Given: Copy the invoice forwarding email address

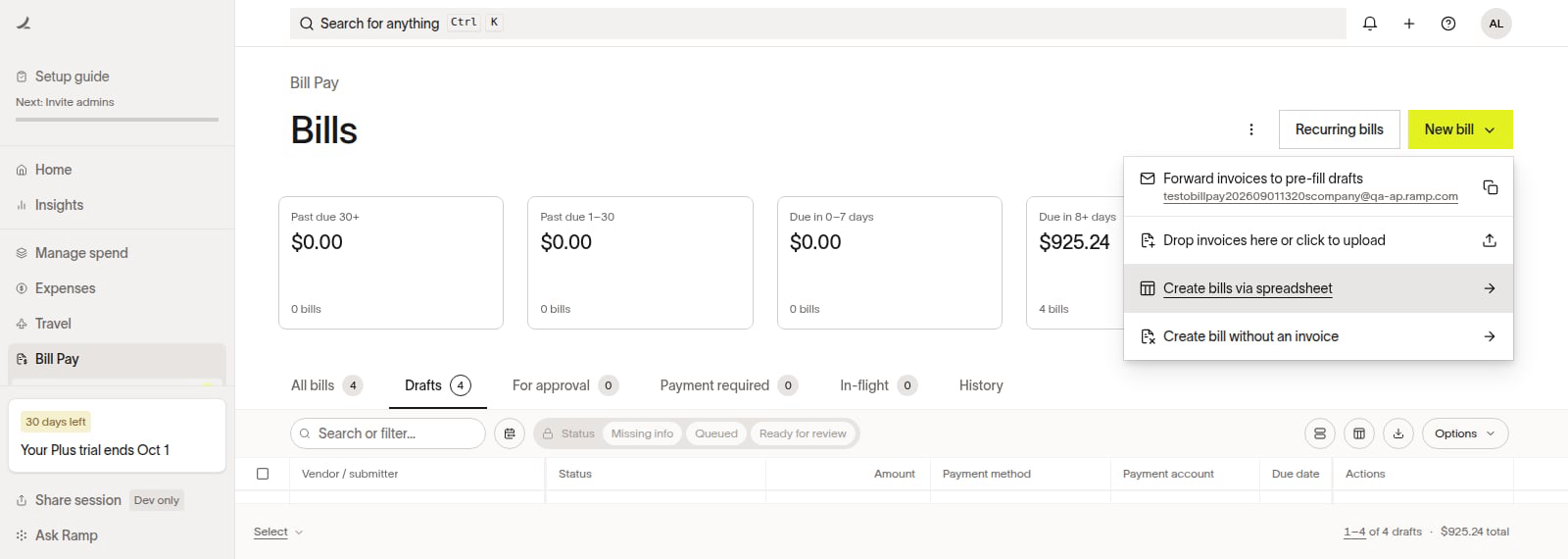Looking at the screenshot, I should [x=1490, y=187].
